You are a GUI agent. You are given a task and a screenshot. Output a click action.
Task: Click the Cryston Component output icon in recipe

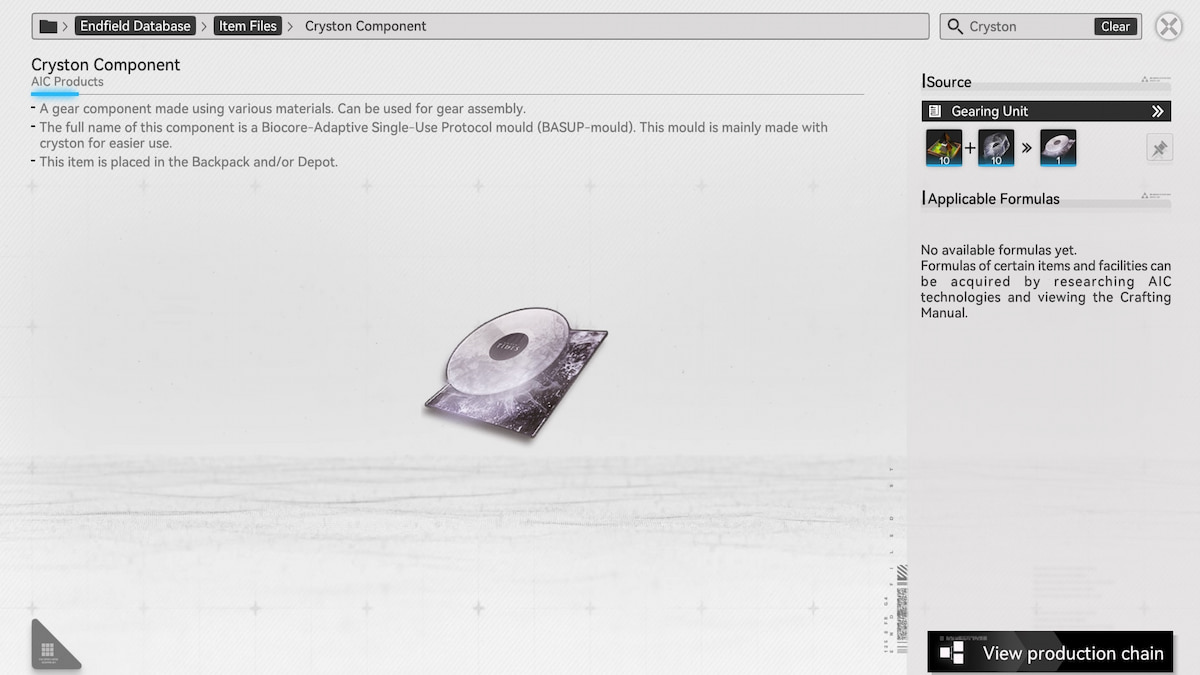pyautogui.click(x=1058, y=148)
